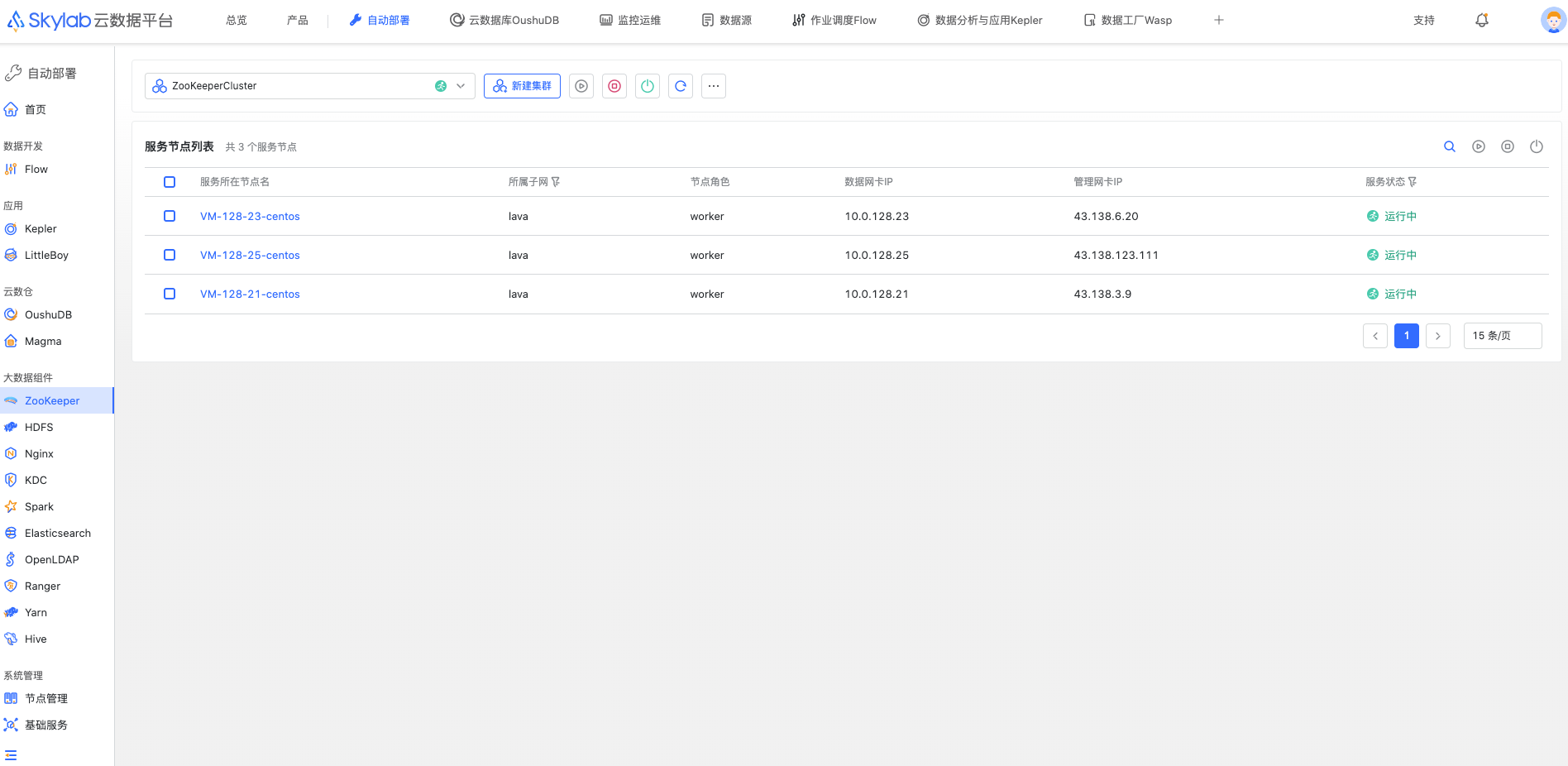Expand the ZooKeeperCluster dropdown

(x=310, y=86)
